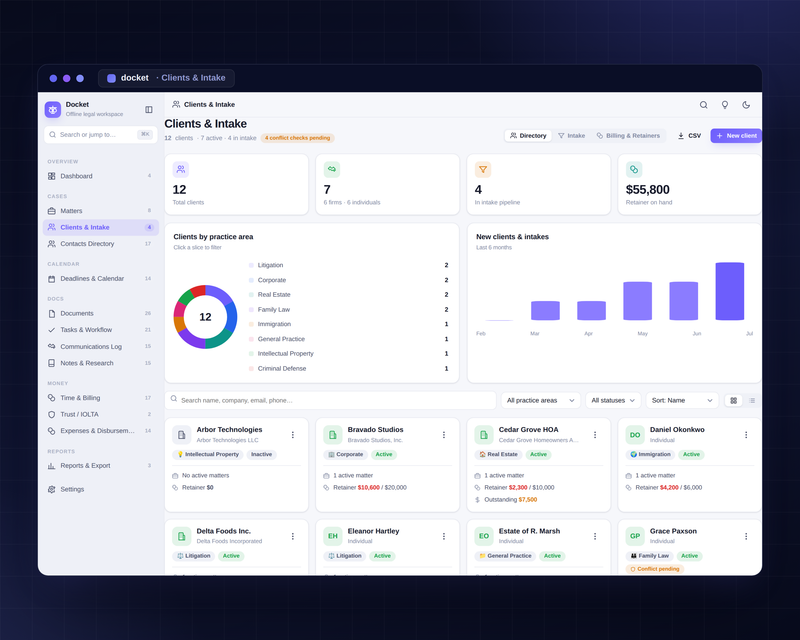Toggle dark mode moon icon
The image size is (800, 640).
[x=746, y=105]
